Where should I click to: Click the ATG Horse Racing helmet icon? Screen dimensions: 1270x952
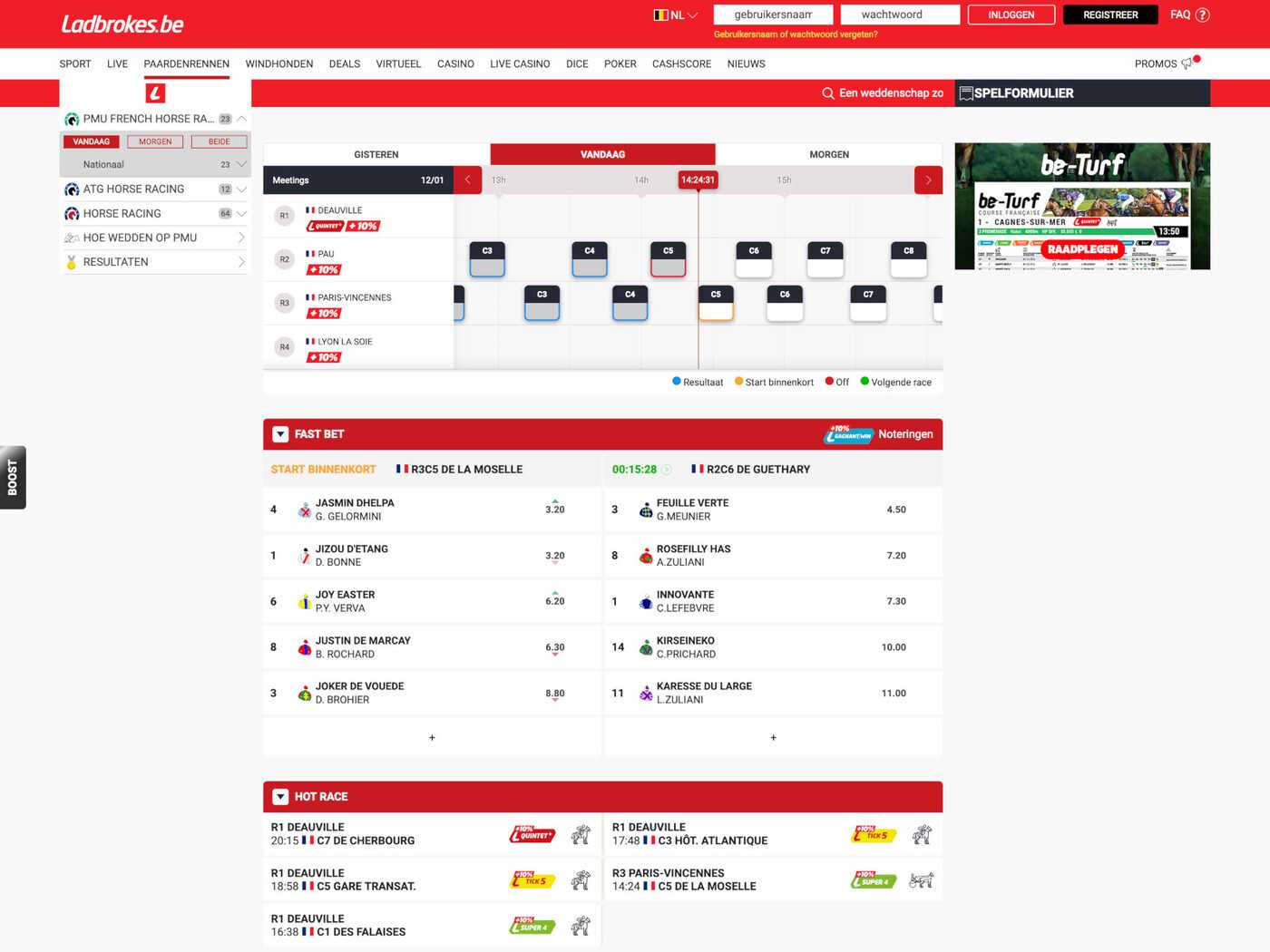click(x=72, y=189)
